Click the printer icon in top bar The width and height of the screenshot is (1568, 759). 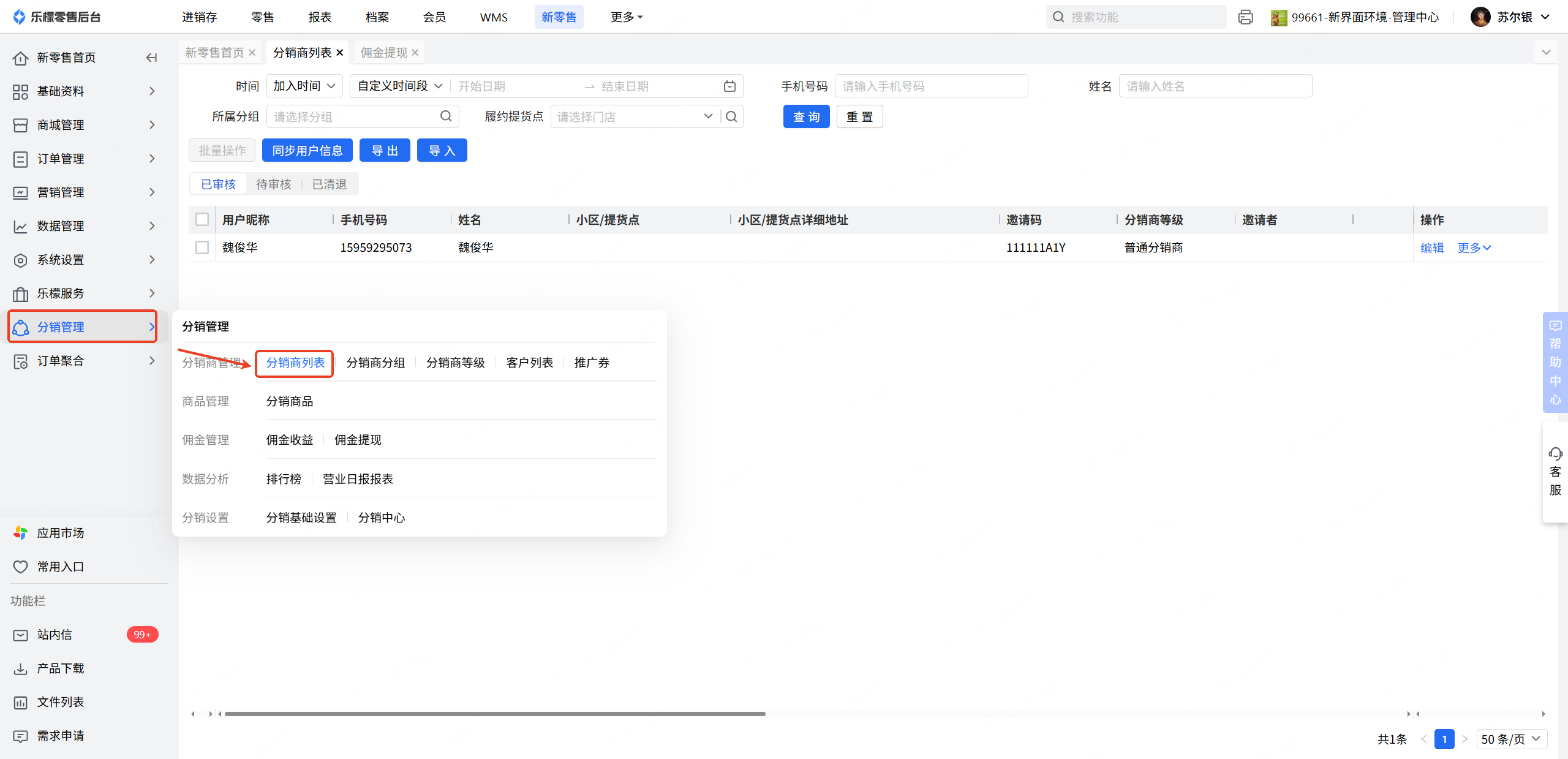click(x=1245, y=17)
